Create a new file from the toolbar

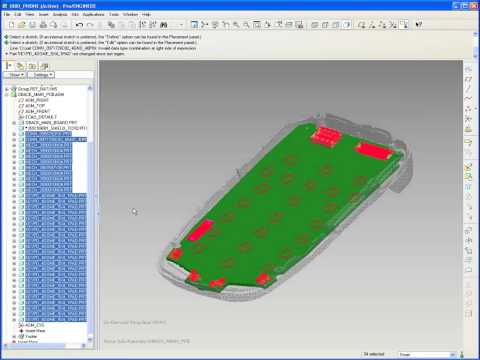tap(11, 25)
